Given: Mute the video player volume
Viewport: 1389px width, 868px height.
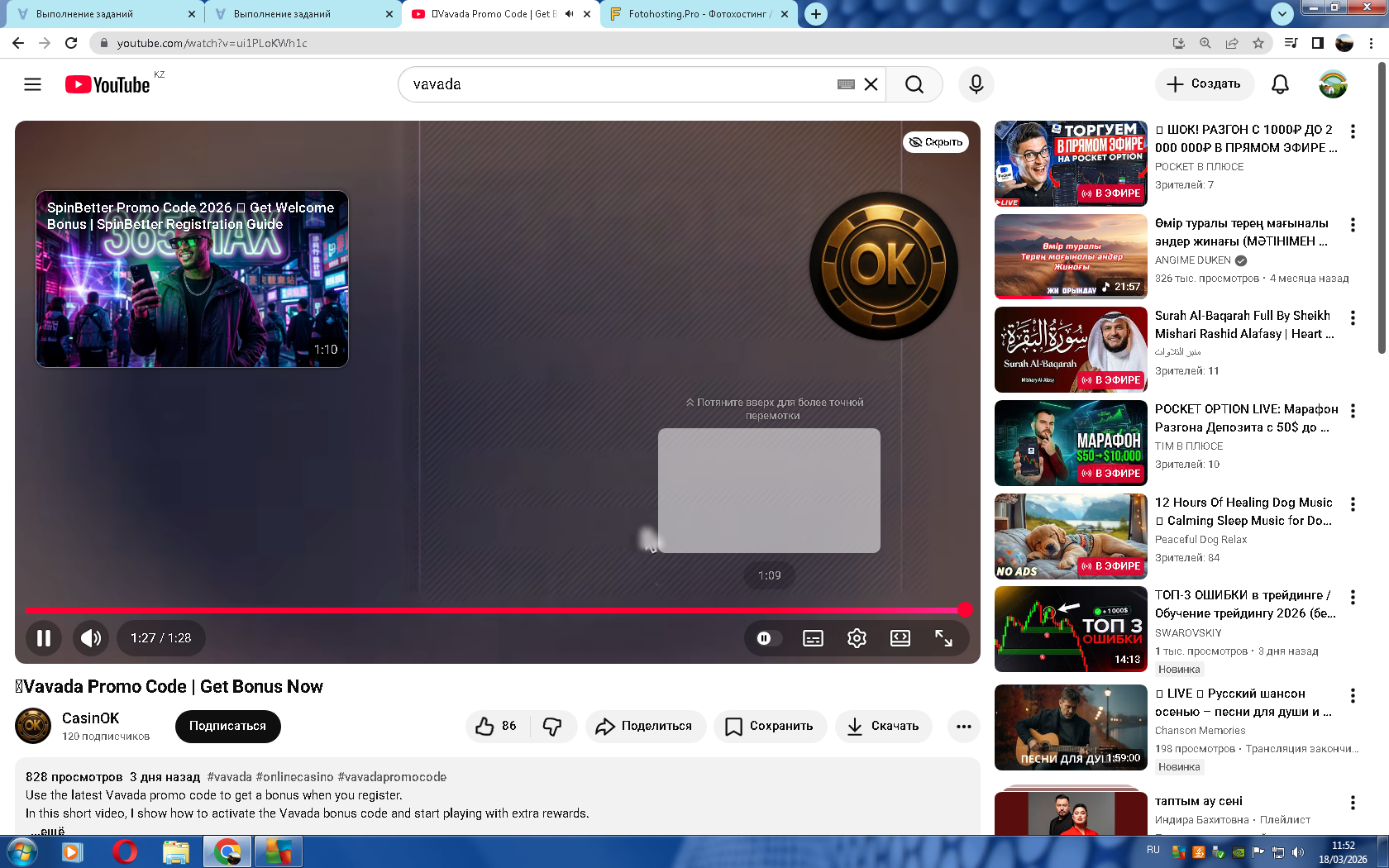Looking at the screenshot, I should (x=91, y=638).
